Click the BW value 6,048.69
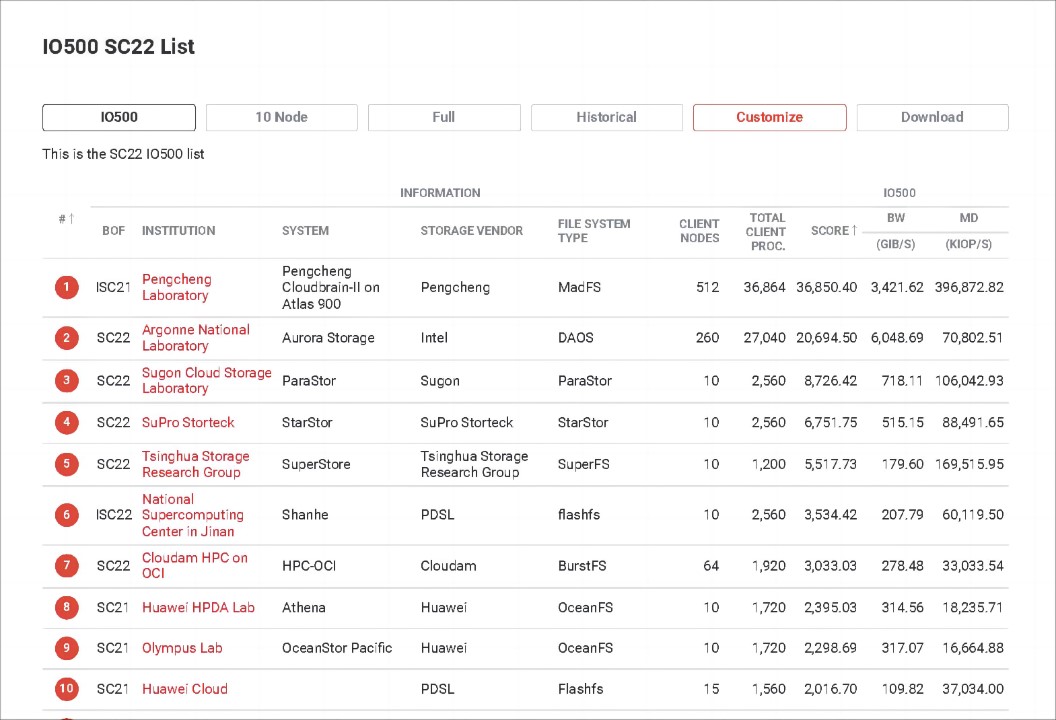The image size is (1056, 720). pos(897,338)
